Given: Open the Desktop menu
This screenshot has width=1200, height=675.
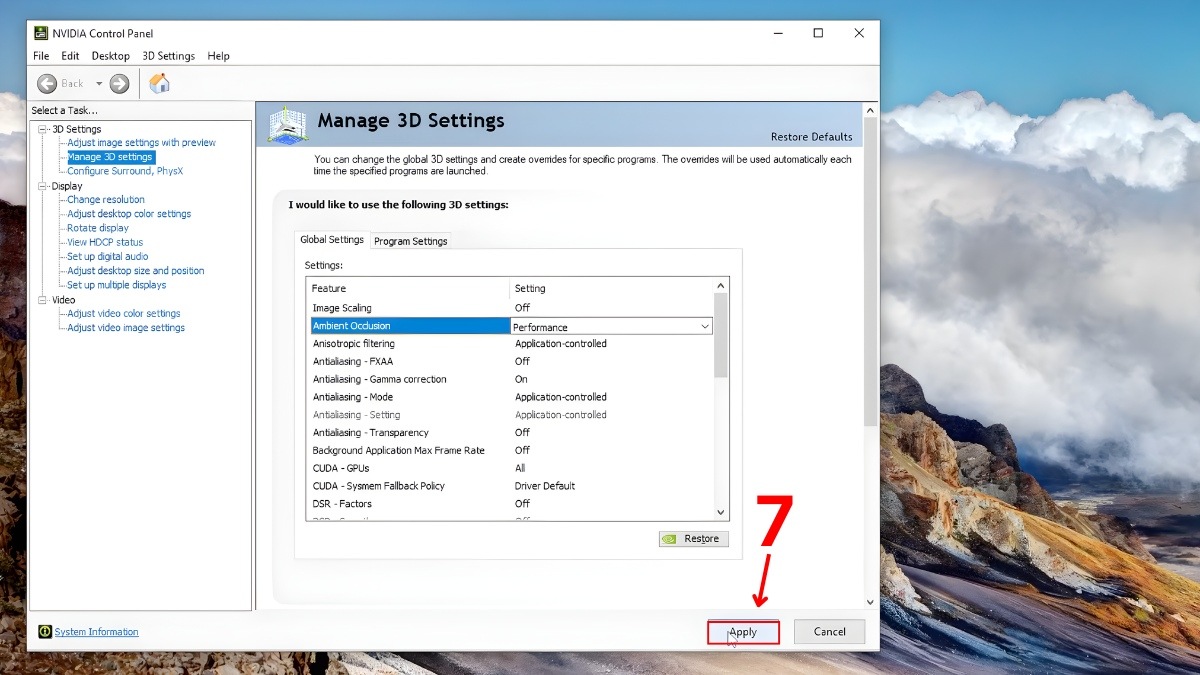Looking at the screenshot, I should [111, 56].
